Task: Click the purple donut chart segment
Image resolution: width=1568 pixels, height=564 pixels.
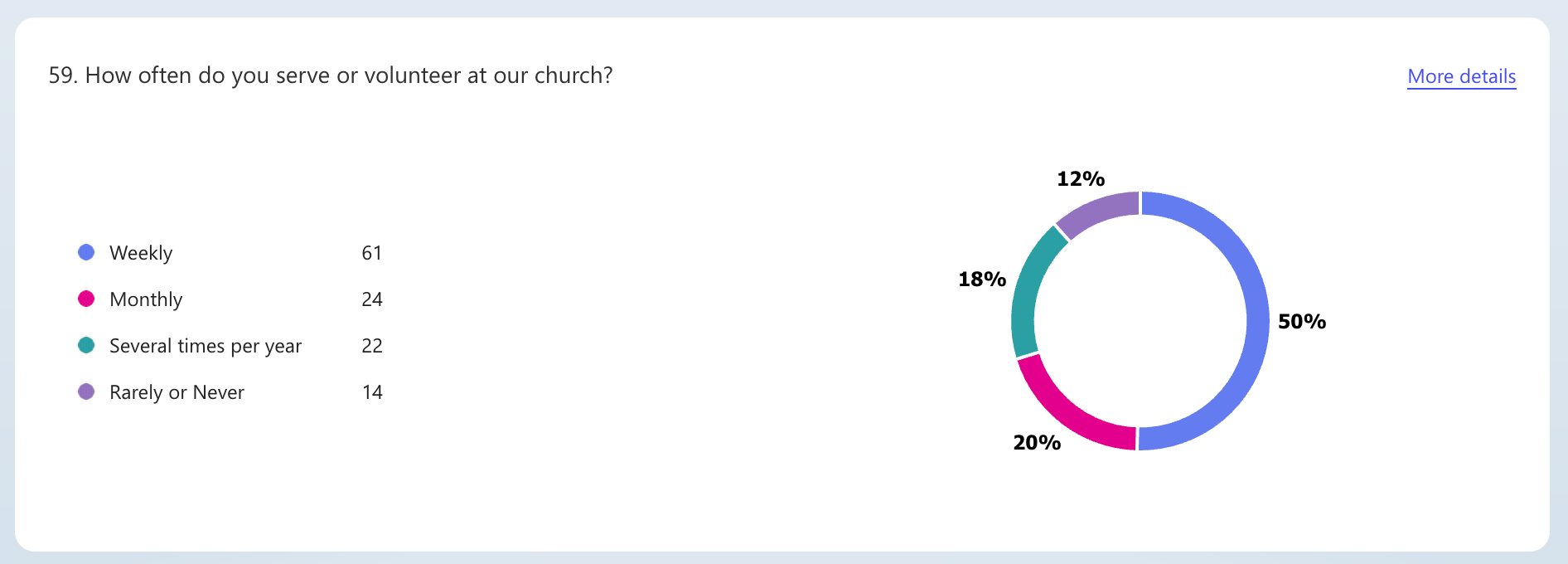Action: (x=1096, y=212)
